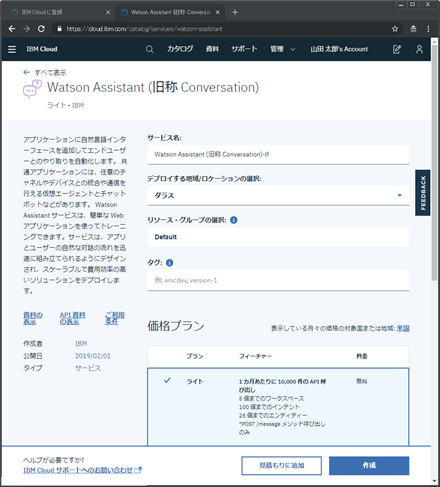The image size is (440, 487).
Task: Open the user profile avatar icon
Action: 419,49
